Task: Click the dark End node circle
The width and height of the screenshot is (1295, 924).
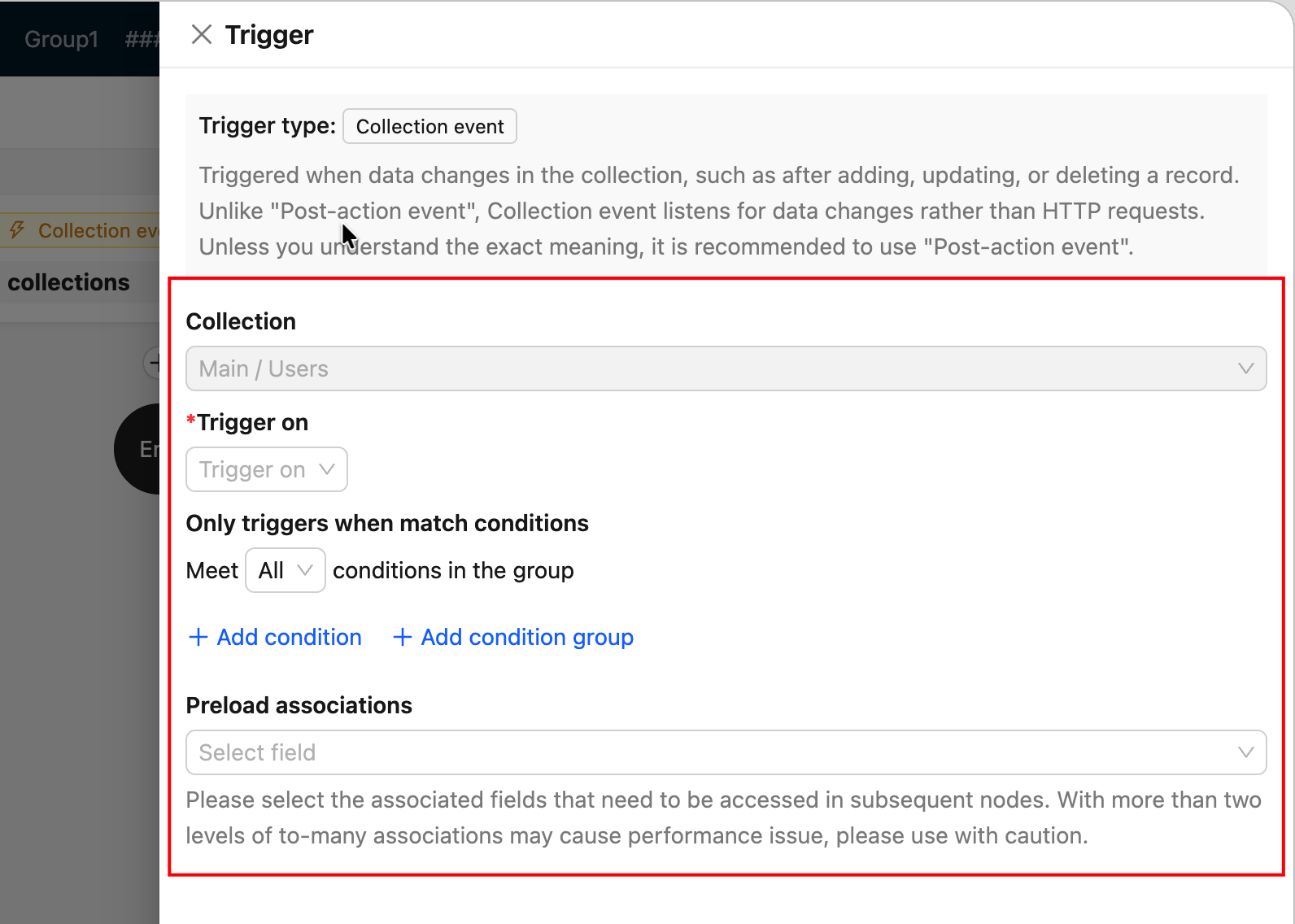Action: pos(137,449)
